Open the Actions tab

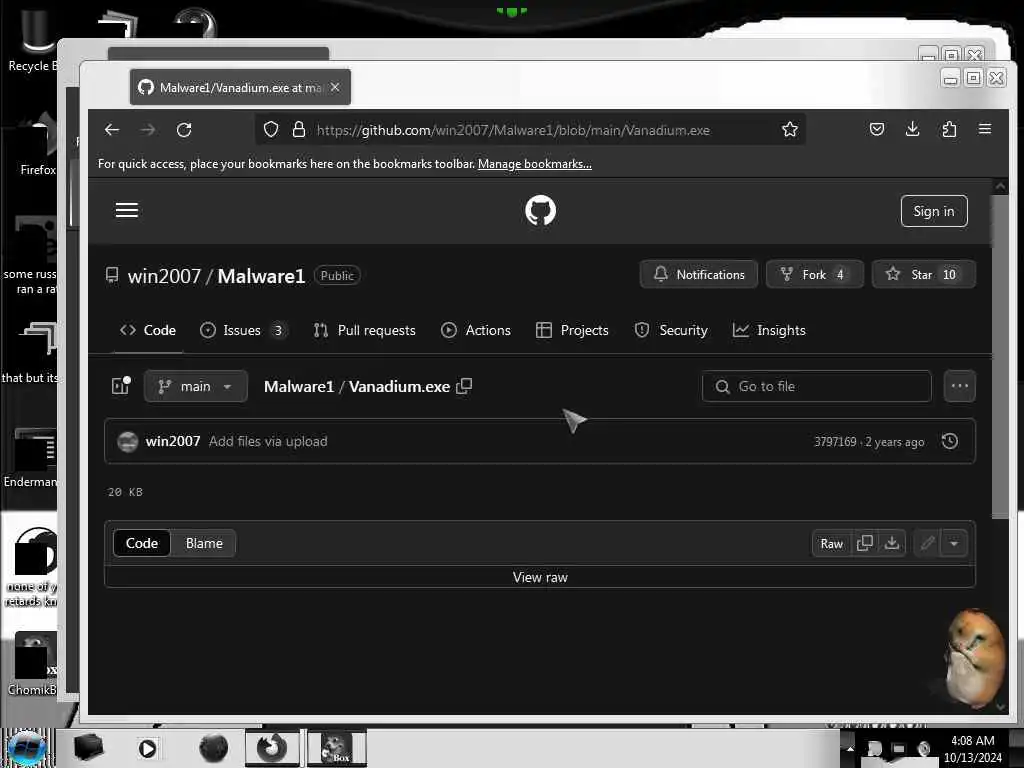tap(476, 330)
